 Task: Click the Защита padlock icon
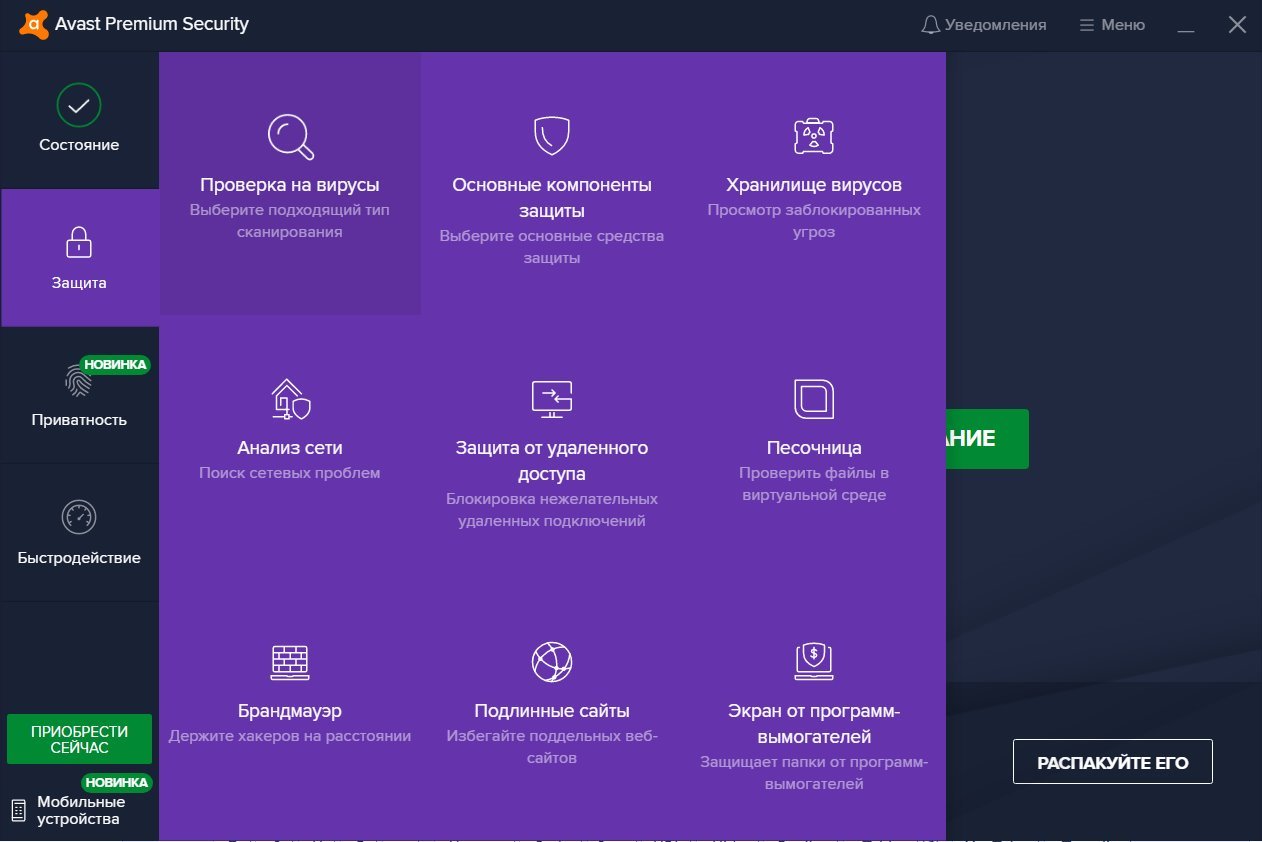[x=79, y=242]
